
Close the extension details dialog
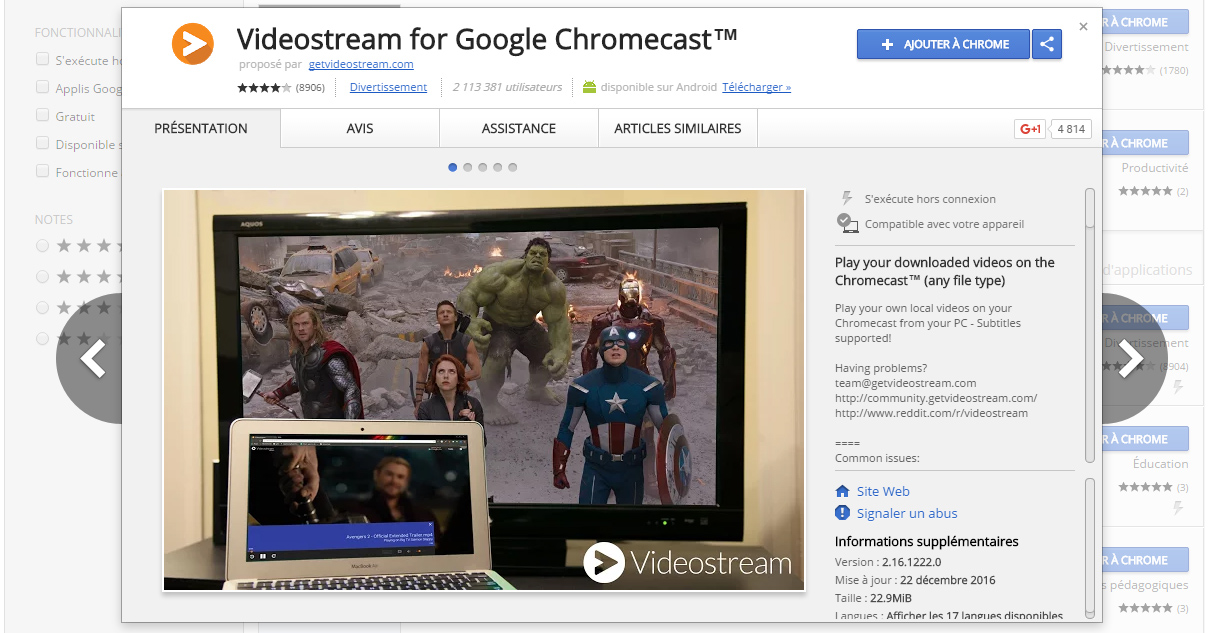[1083, 26]
